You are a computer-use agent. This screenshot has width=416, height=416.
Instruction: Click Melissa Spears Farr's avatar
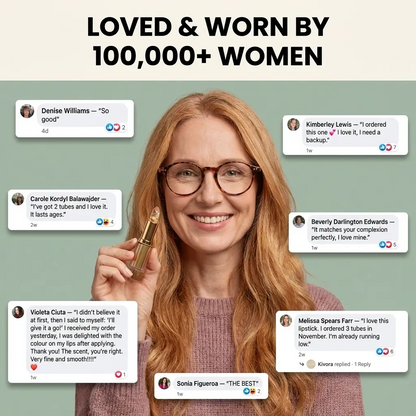(286, 321)
